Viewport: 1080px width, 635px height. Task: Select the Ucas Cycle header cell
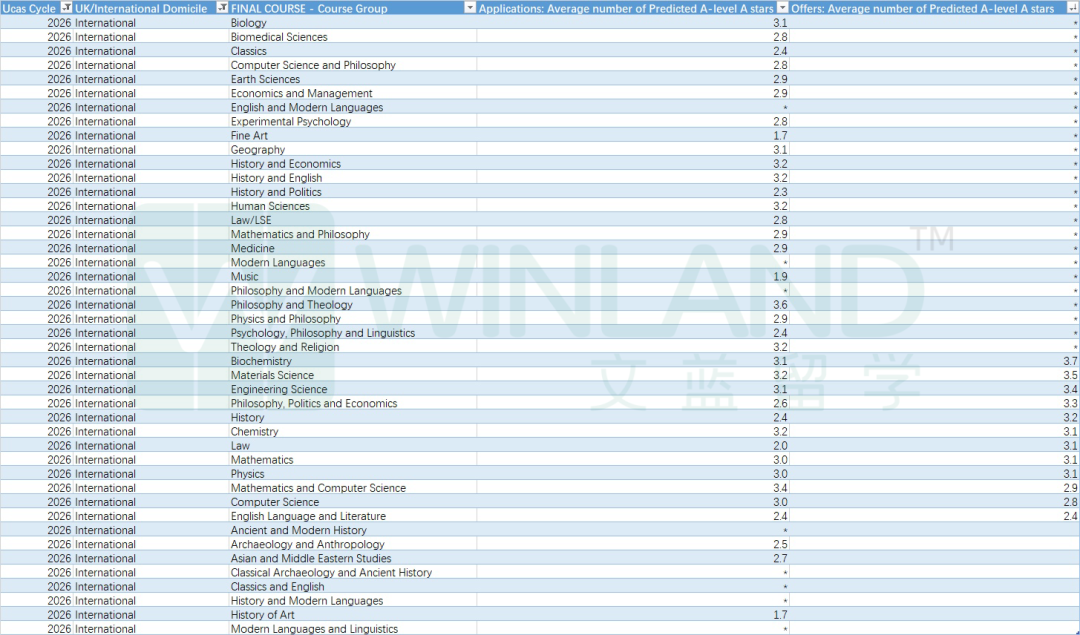pyautogui.click(x=37, y=8)
